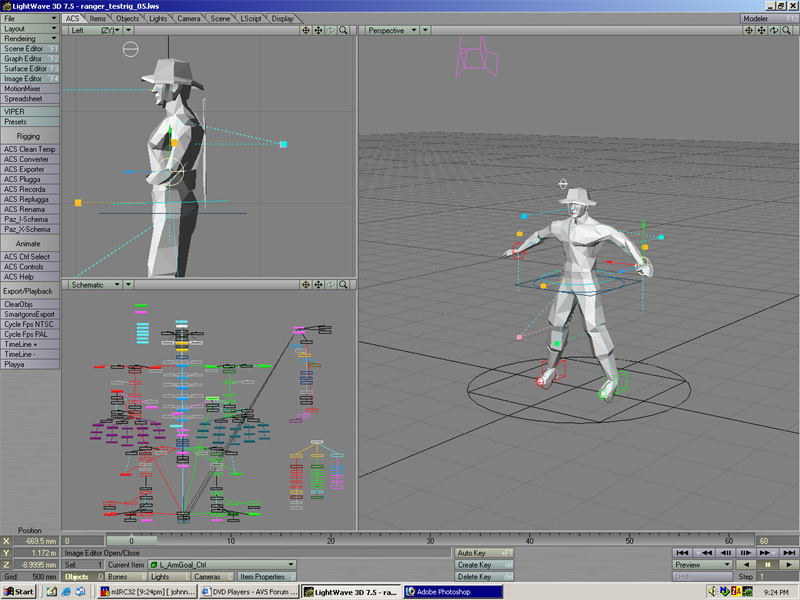This screenshot has width=800, height=600.
Task: Click the Create Key button
Action: point(484,565)
